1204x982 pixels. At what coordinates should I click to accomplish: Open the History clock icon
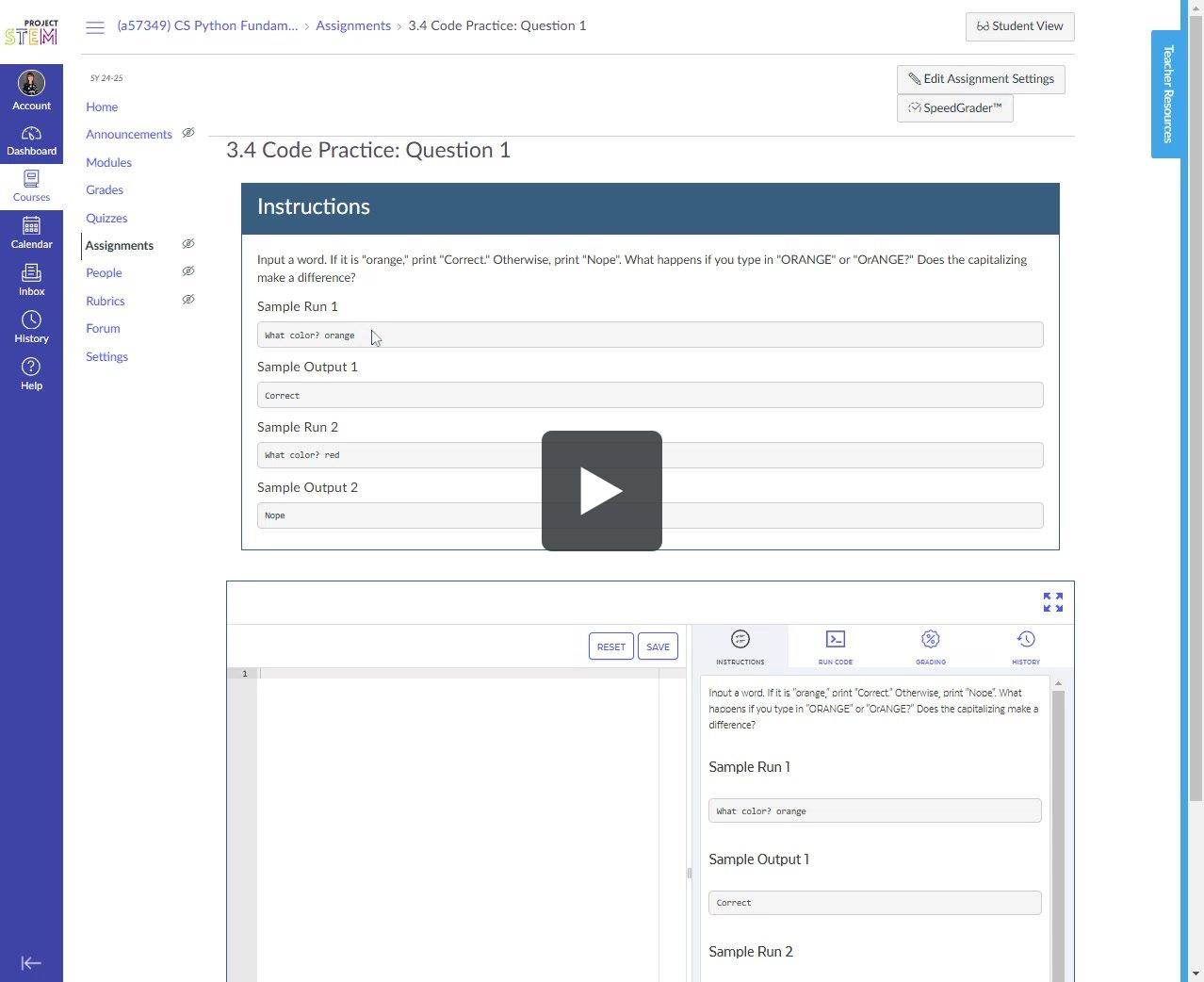click(x=31, y=320)
